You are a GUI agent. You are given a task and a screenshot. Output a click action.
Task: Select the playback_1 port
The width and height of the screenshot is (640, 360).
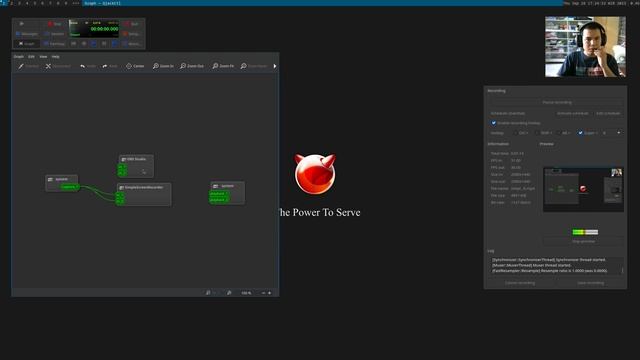click(219, 194)
